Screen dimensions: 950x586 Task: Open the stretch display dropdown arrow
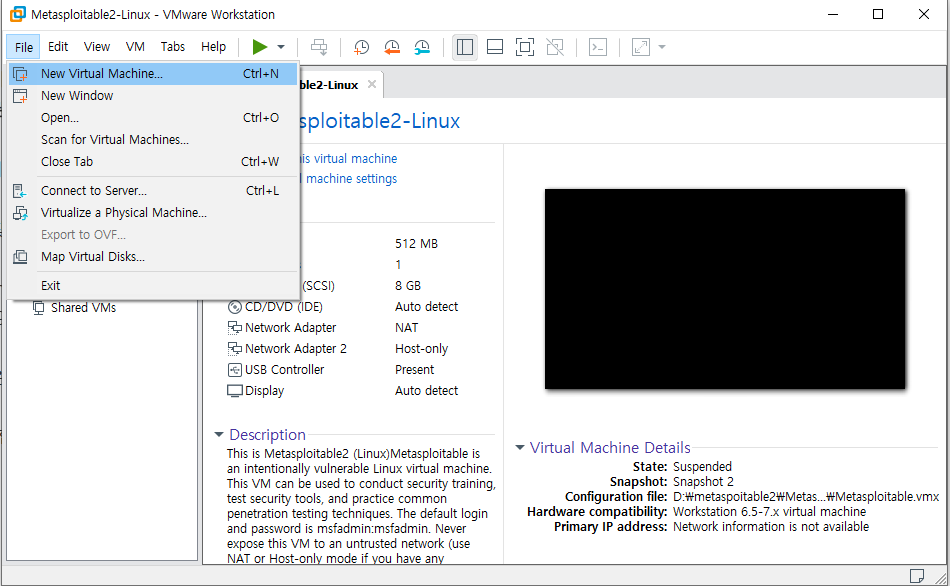pos(662,47)
